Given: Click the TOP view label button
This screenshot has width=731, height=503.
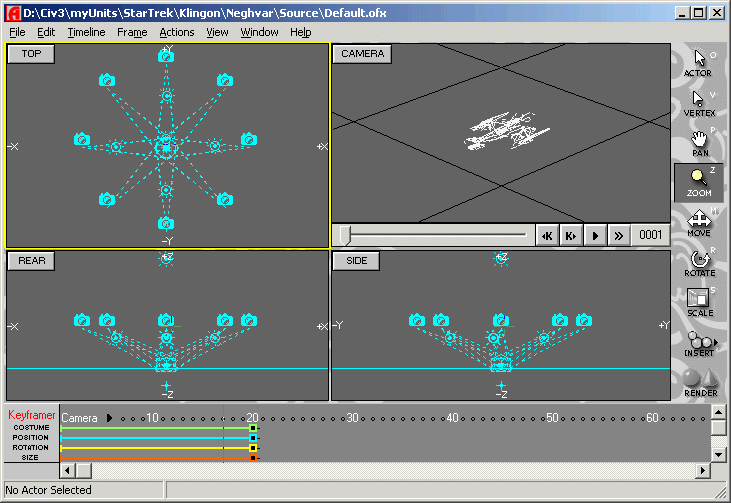Looking at the screenshot, I should [31, 54].
